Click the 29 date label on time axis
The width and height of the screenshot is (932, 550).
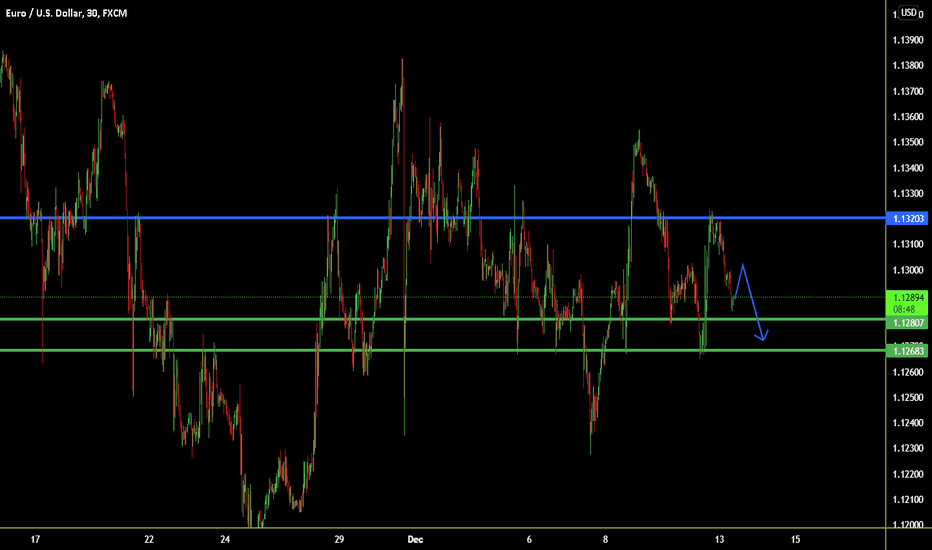point(339,540)
